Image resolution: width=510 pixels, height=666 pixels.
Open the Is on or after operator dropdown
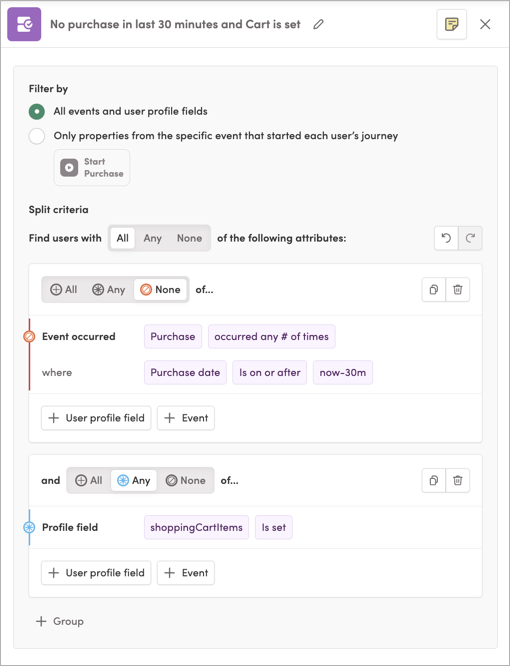click(x=270, y=373)
